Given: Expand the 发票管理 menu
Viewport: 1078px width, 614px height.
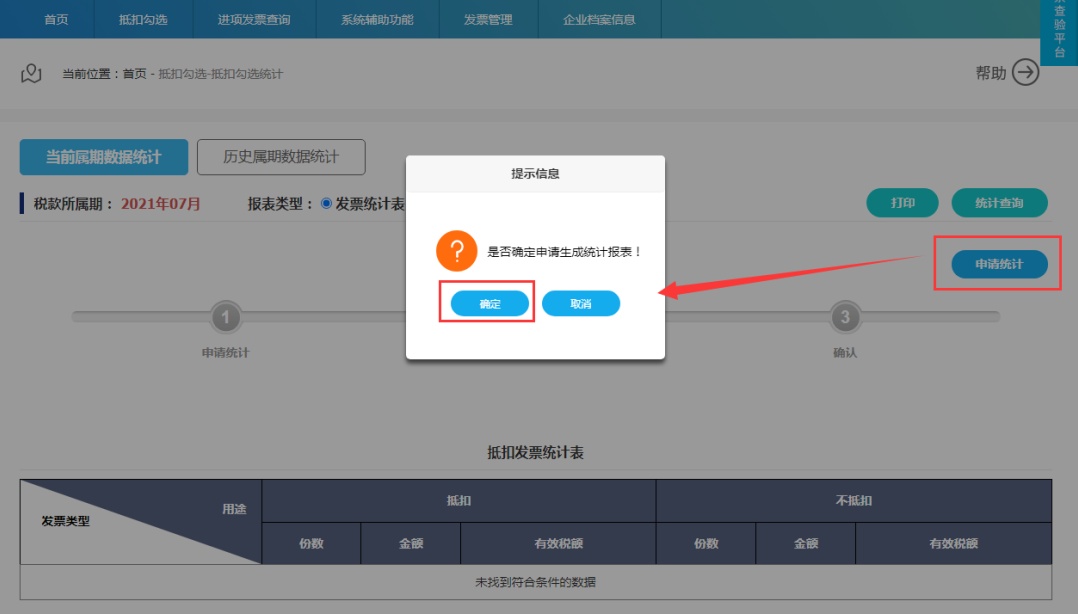Looking at the screenshot, I should tap(488, 20).
